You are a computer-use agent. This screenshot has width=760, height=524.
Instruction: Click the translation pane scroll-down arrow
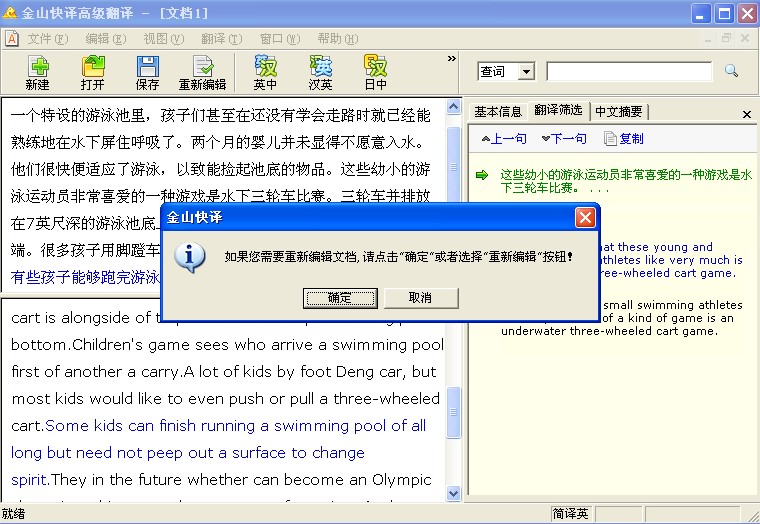454,493
